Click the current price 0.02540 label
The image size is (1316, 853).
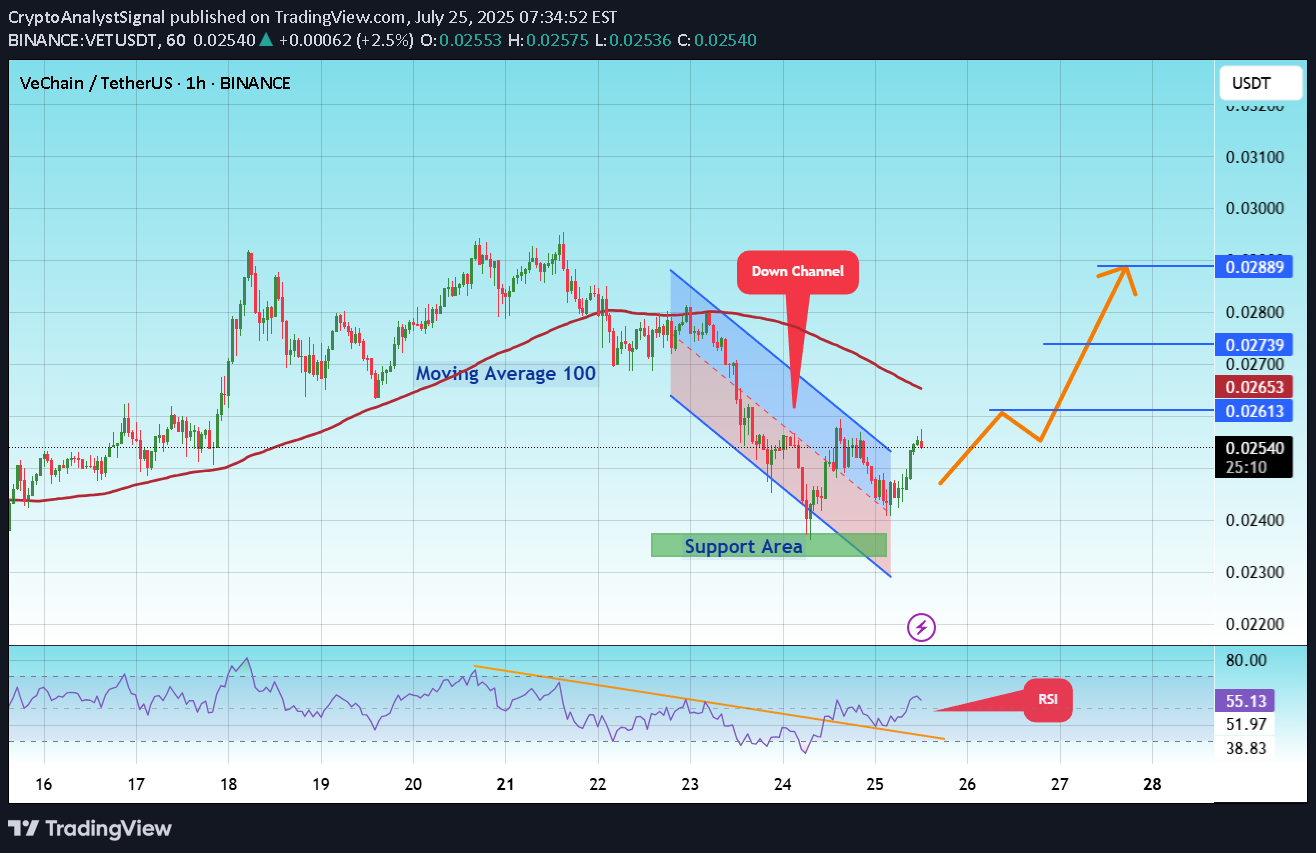coord(1255,447)
